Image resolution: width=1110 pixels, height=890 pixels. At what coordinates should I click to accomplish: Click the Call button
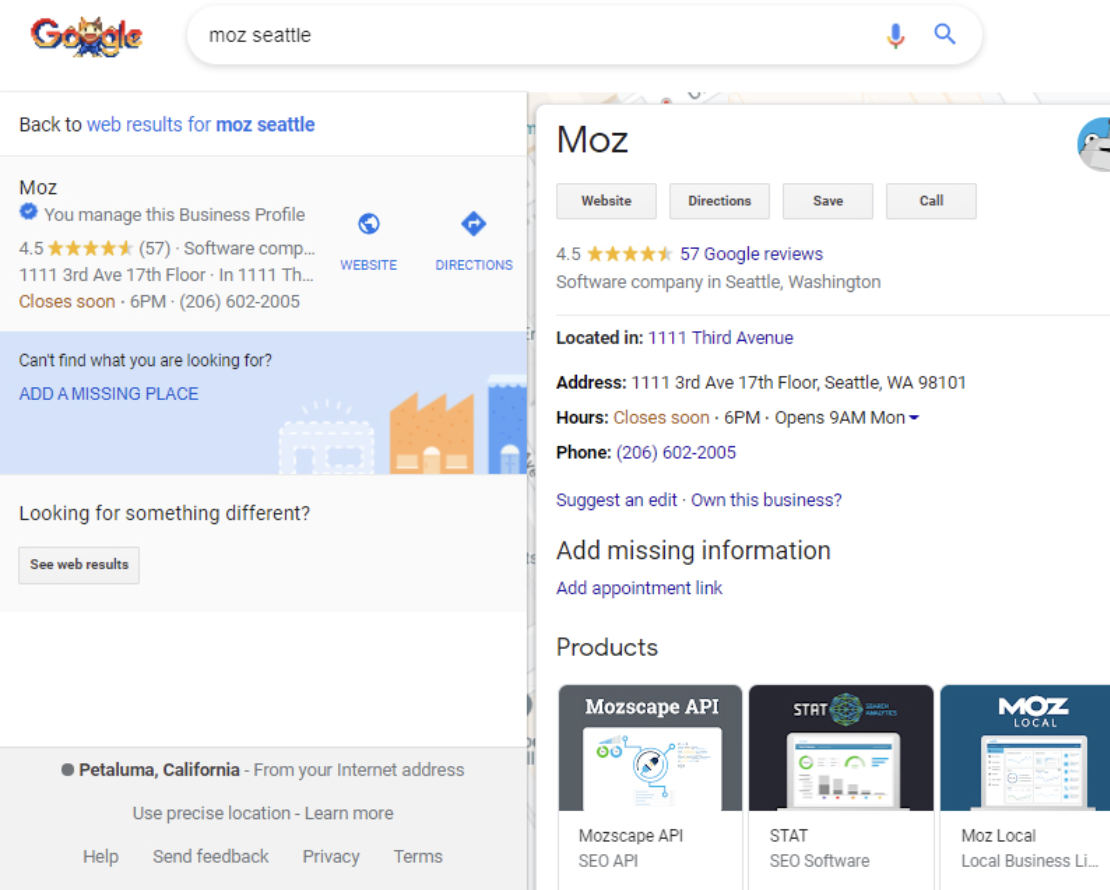tap(931, 201)
